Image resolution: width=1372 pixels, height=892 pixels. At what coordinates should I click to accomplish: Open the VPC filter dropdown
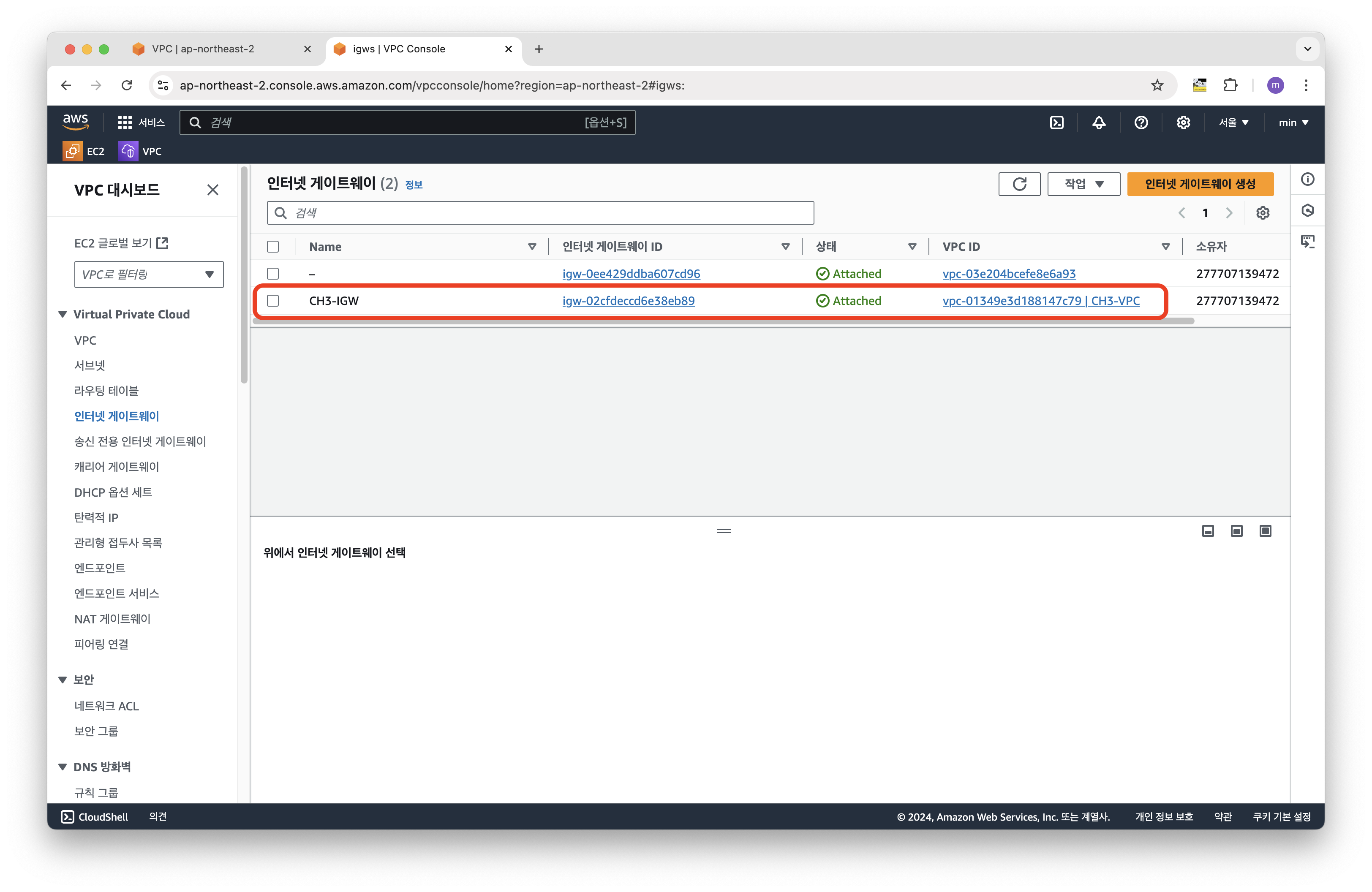click(149, 274)
